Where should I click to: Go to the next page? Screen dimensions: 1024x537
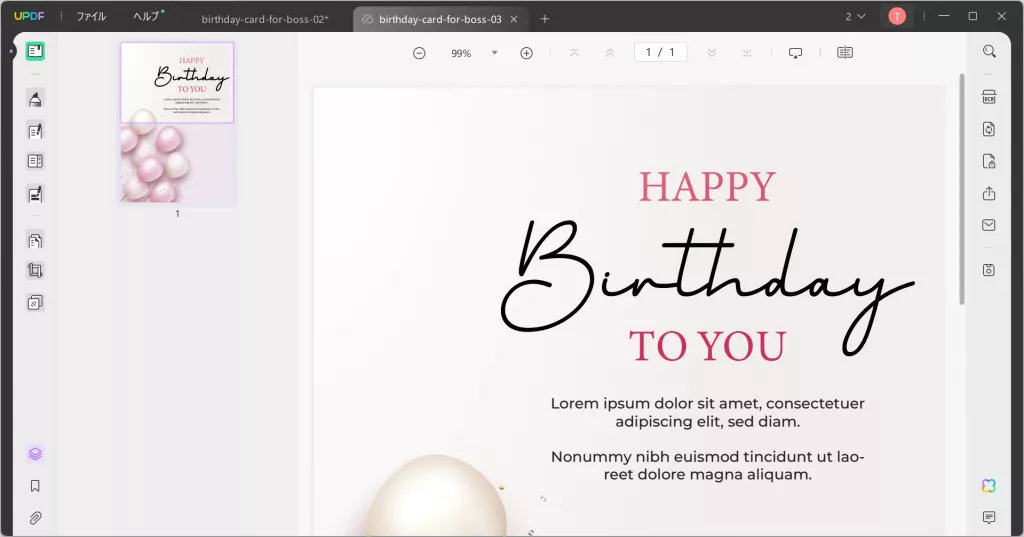(x=712, y=53)
